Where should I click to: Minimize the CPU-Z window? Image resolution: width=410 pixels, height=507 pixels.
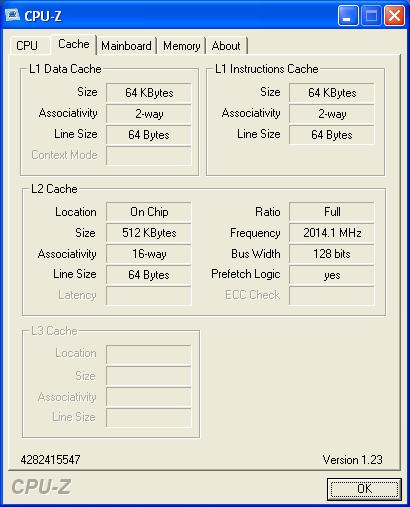(x=348, y=15)
